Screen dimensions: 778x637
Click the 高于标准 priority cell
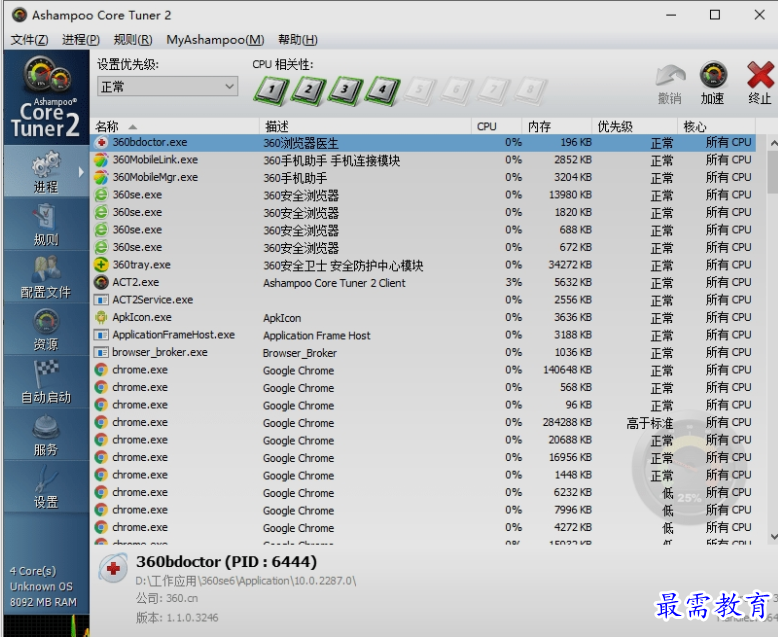point(649,423)
